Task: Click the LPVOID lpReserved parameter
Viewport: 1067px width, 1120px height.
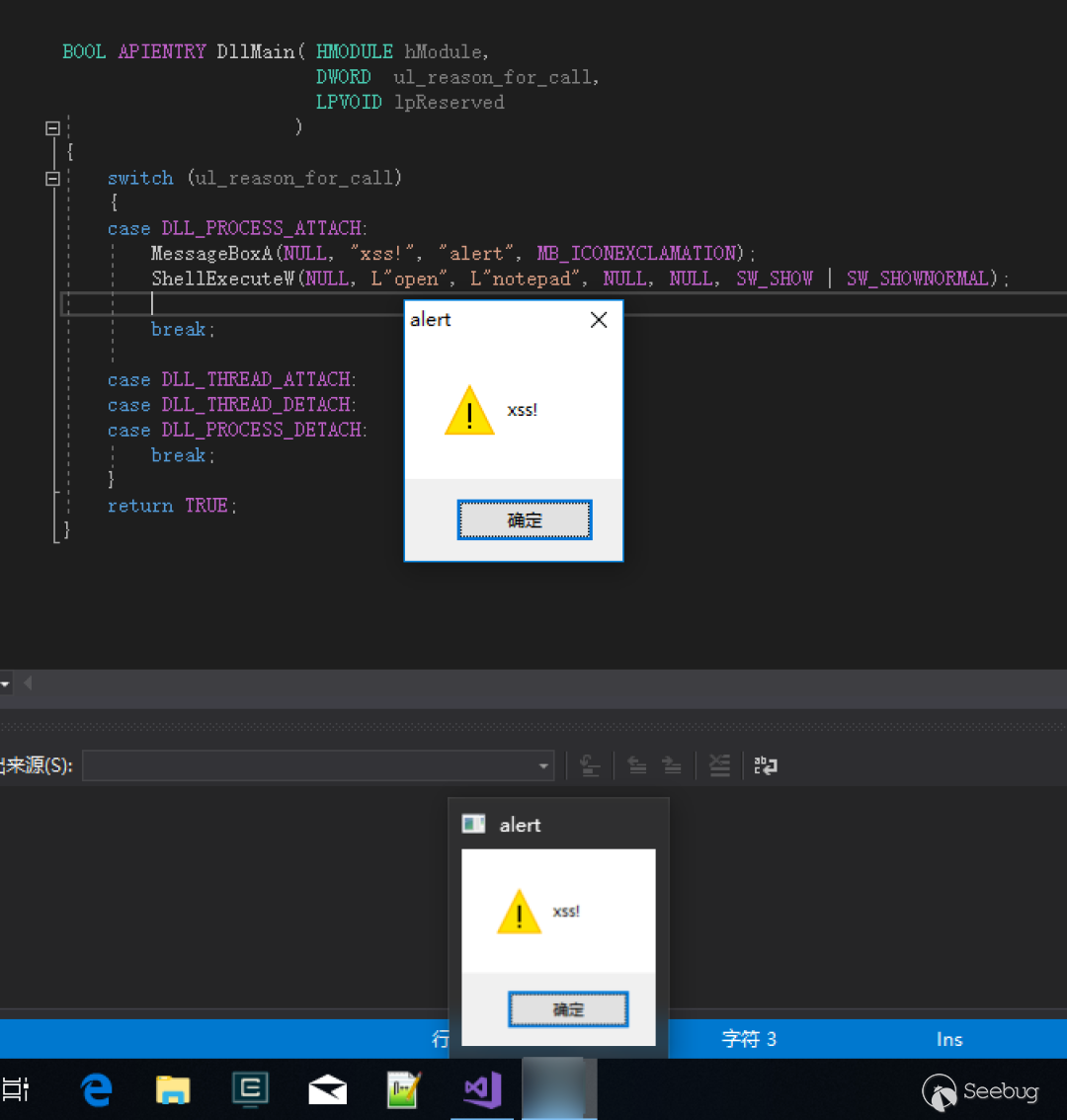Action: pyautogui.click(x=409, y=102)
